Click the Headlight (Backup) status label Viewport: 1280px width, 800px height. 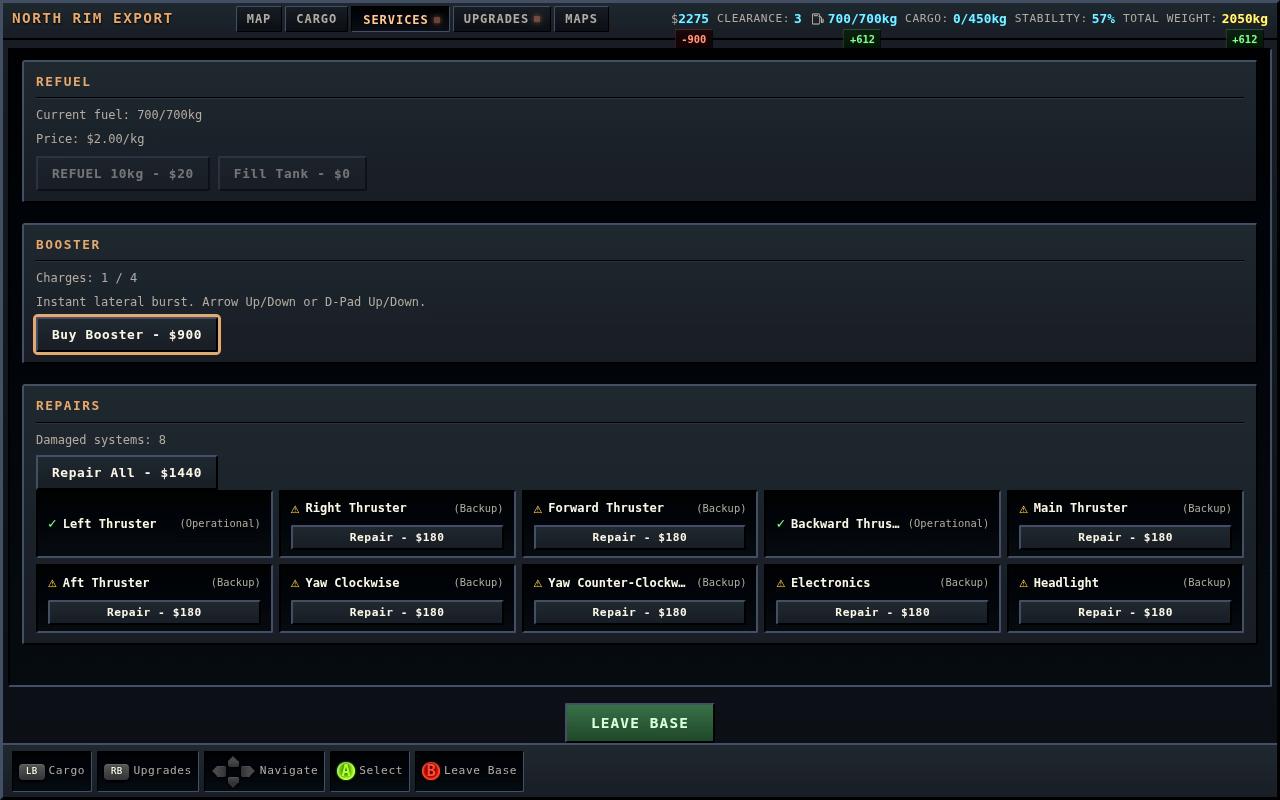tap(1207, 583)
